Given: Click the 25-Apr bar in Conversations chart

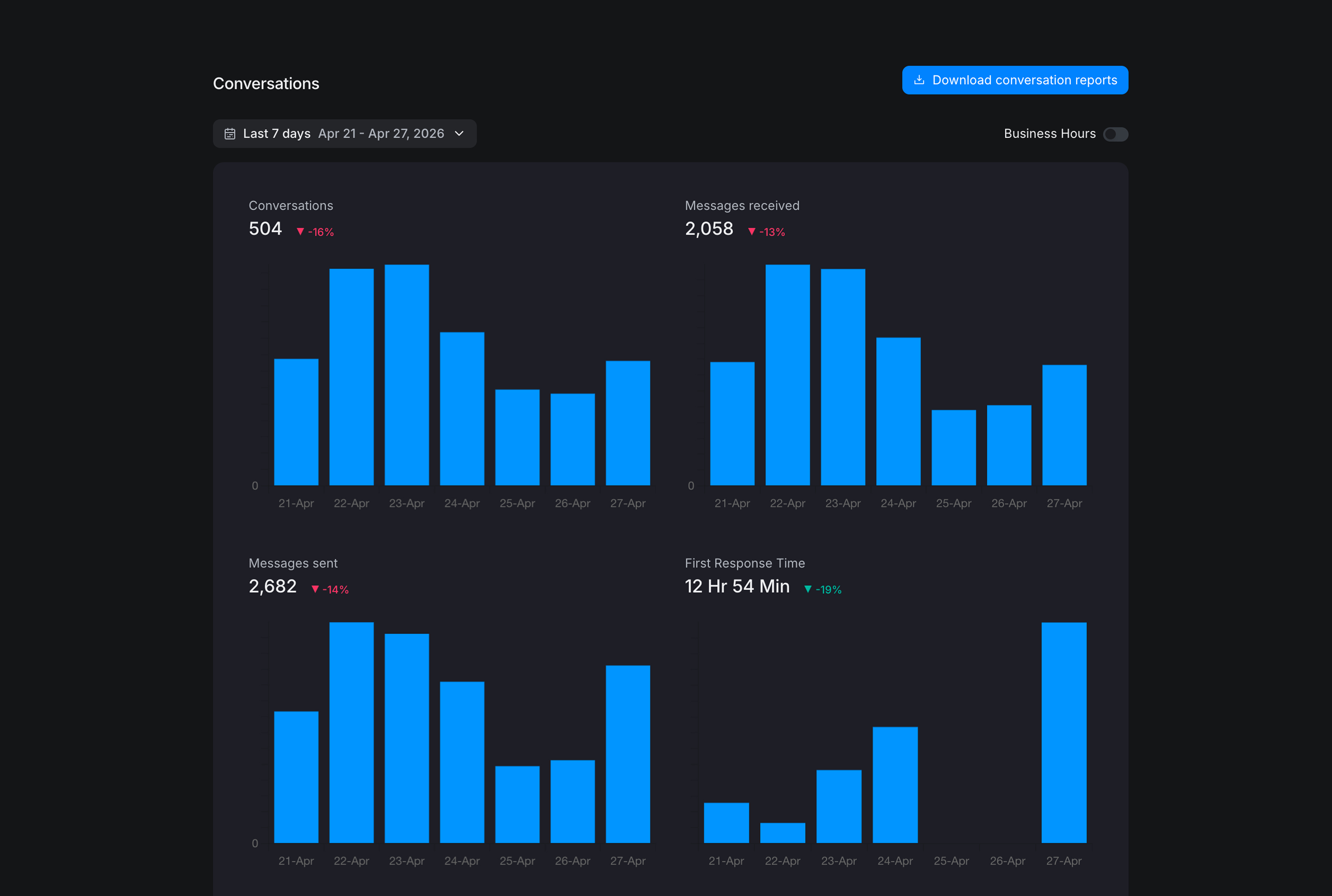Looking at the screenshot, I should pyautogui.click(x=517, y=437).
